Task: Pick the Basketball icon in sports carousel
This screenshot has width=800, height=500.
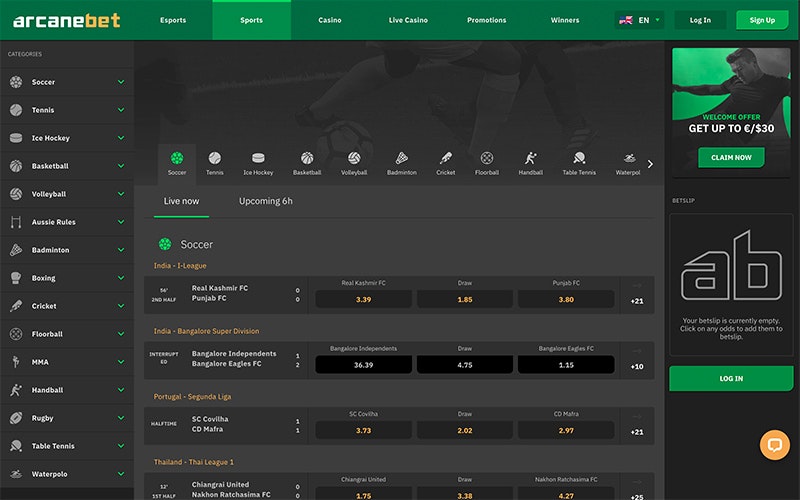Action: click(307, 158)
